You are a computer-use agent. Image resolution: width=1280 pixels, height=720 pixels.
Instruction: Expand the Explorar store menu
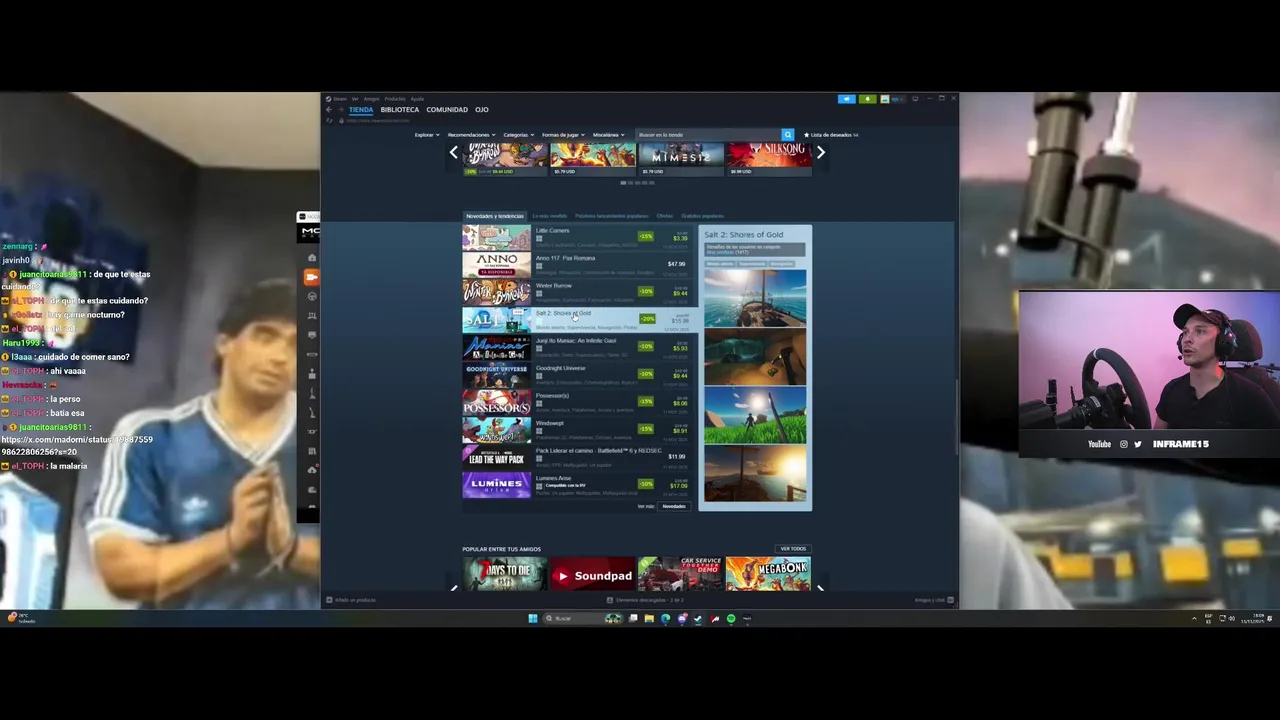tap(427, 135)
